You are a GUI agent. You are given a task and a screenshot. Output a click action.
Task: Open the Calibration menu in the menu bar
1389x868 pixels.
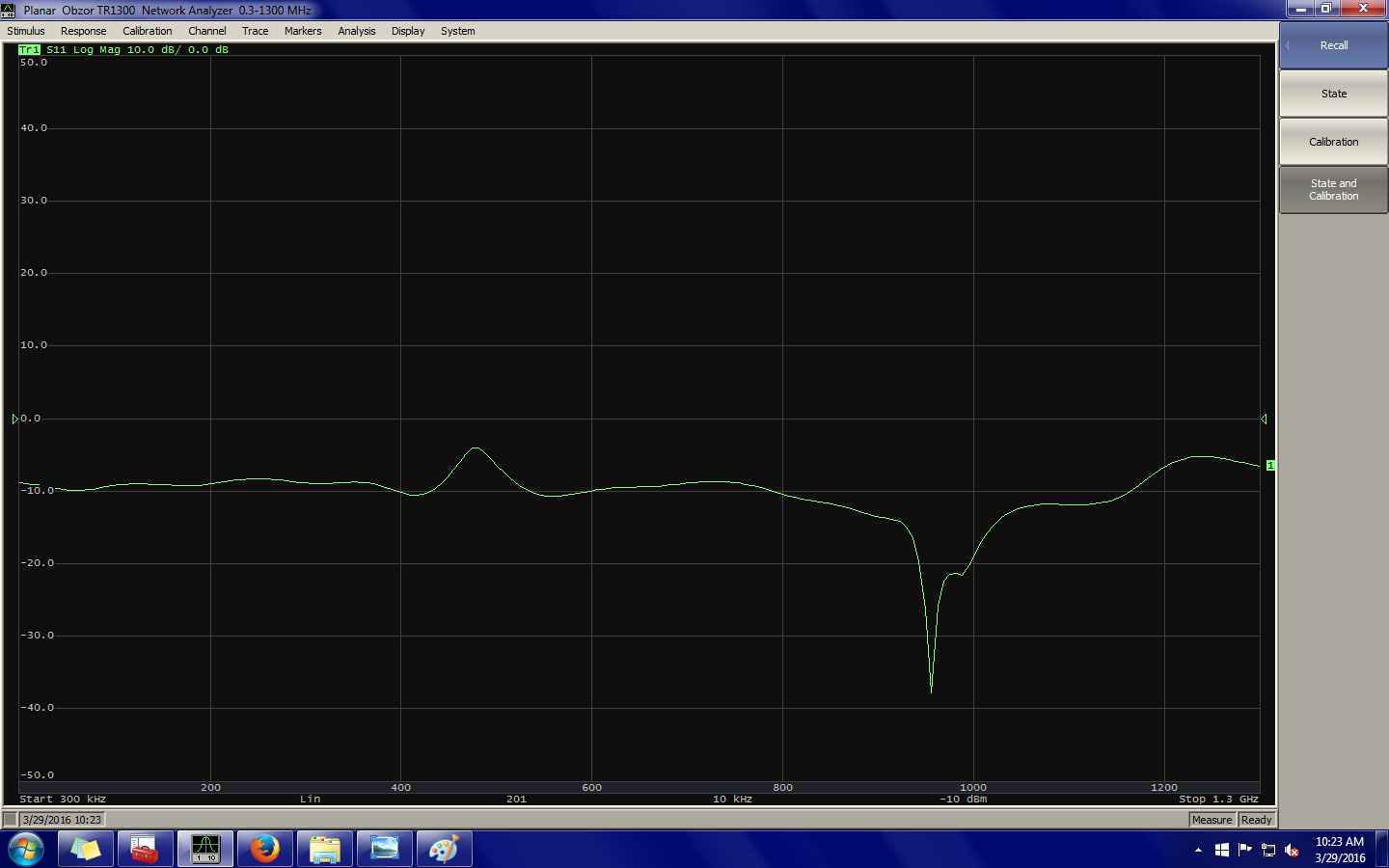(x=147, y=31)
